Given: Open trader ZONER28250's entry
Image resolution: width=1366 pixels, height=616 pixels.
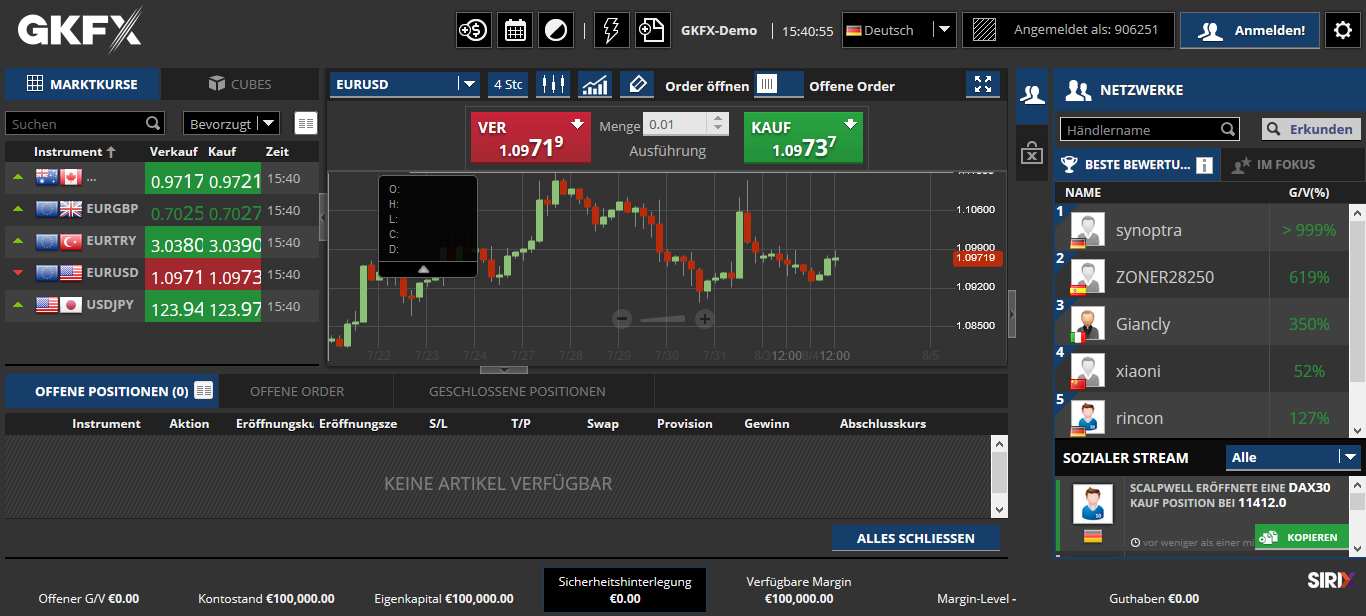Looking at the screenshot, I should (1201, 276).
